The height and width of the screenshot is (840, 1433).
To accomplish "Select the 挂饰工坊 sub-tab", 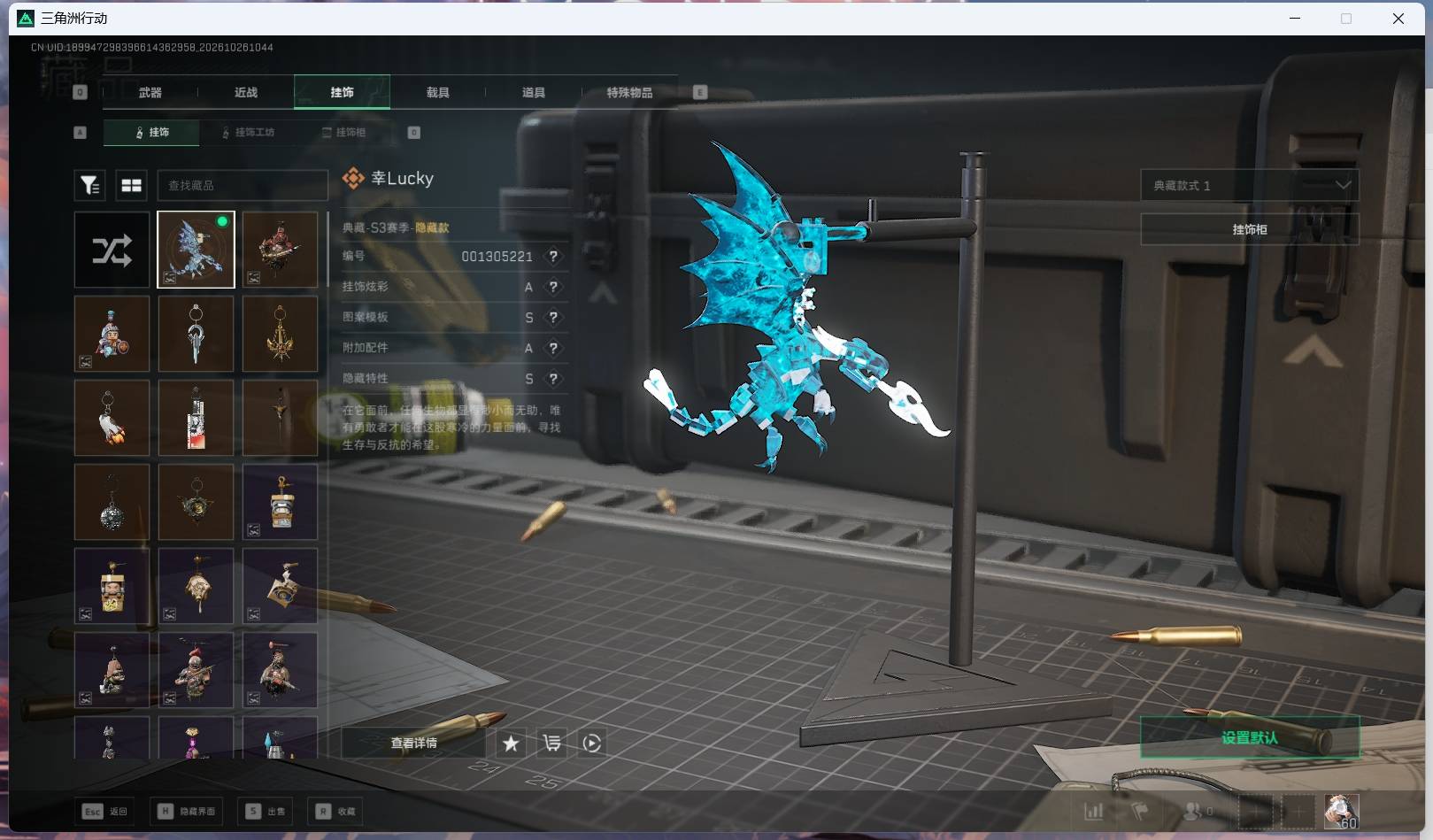I will click(249, 132).
